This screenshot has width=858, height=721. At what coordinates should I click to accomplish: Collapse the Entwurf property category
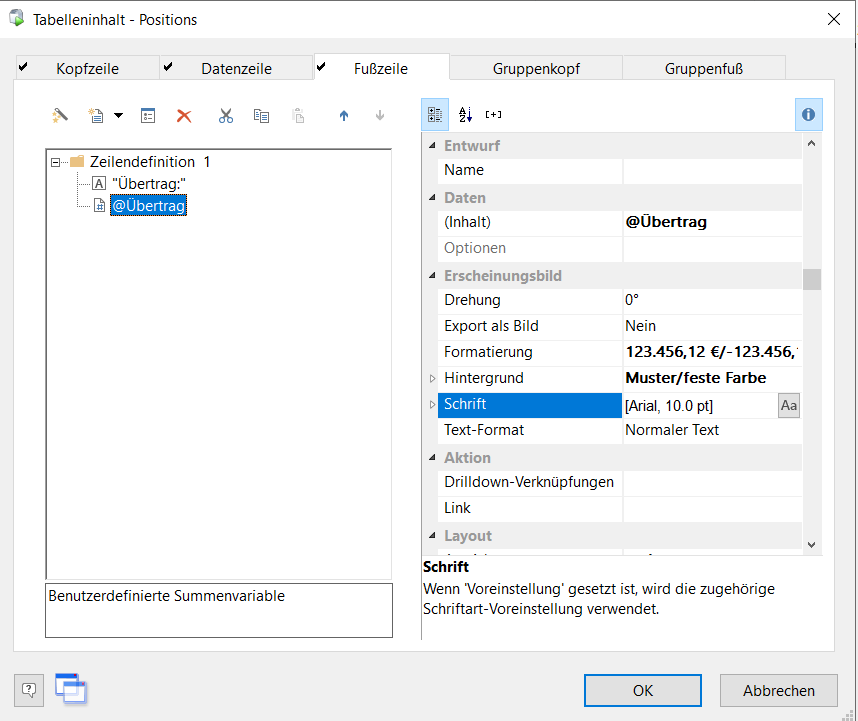[x=432, y=146]
